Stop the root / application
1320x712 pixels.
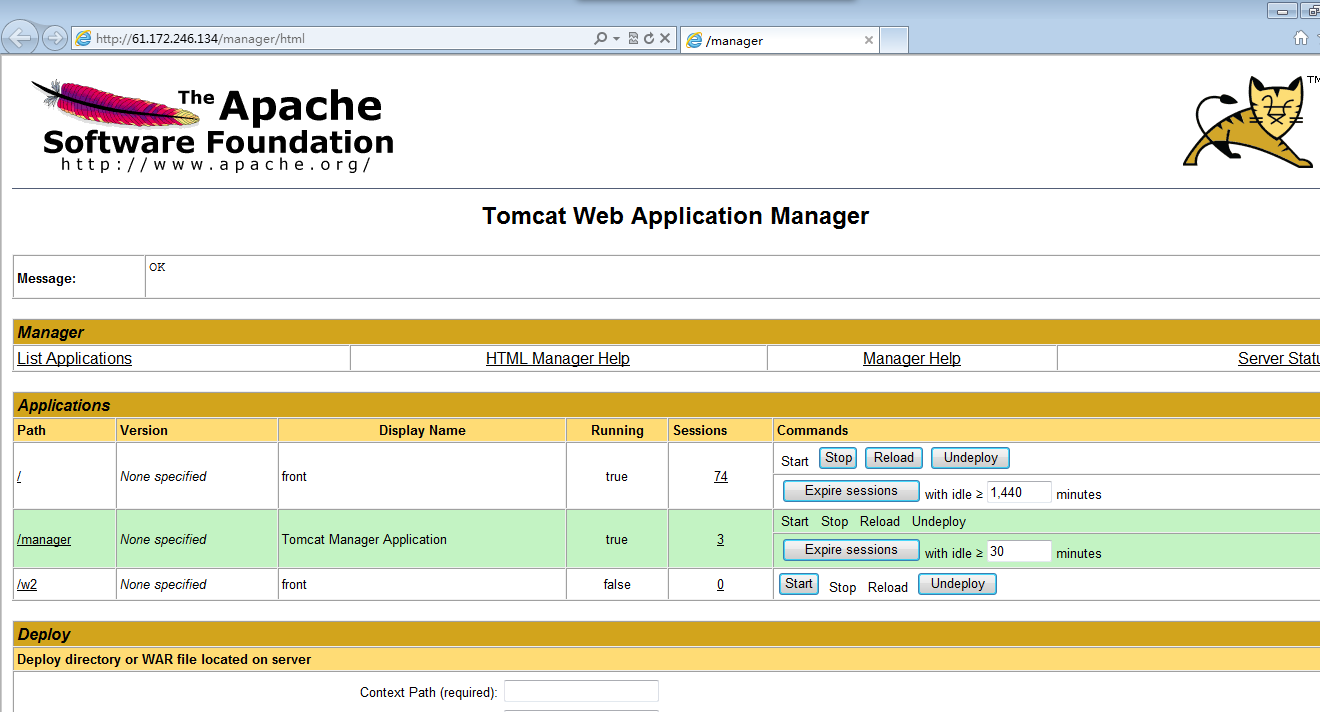pyautogui.click(x=838, y=458)
